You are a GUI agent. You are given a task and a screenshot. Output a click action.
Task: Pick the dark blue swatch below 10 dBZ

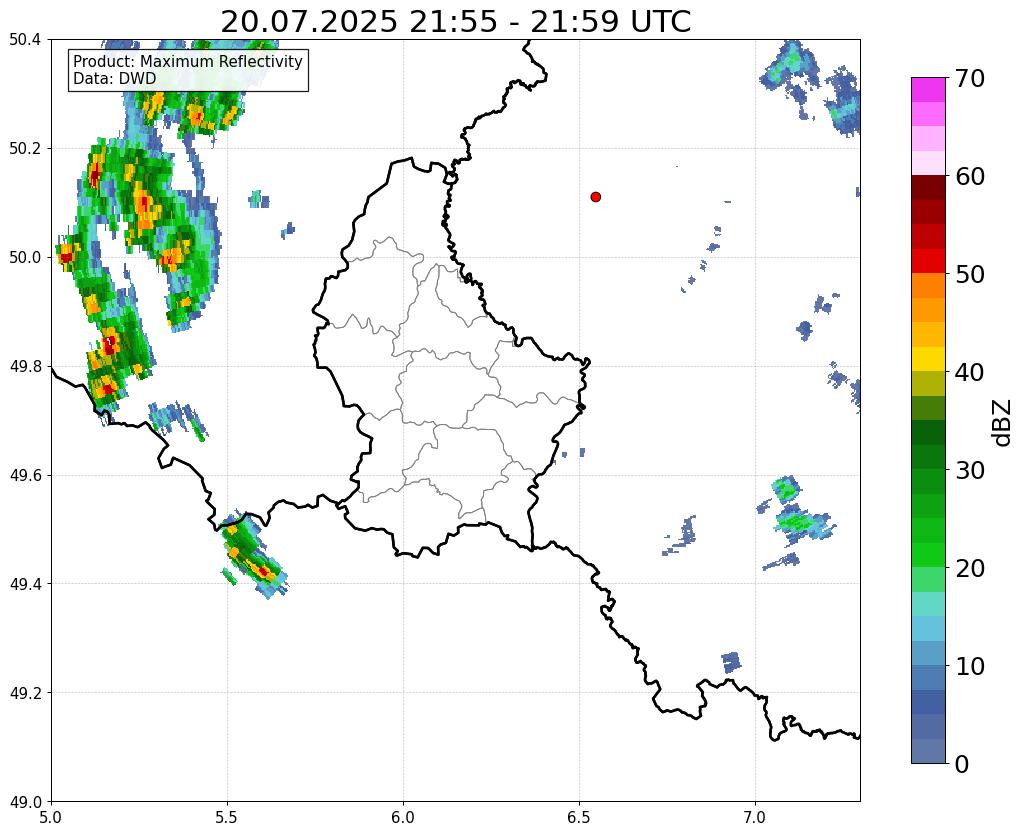coord(928,702)
